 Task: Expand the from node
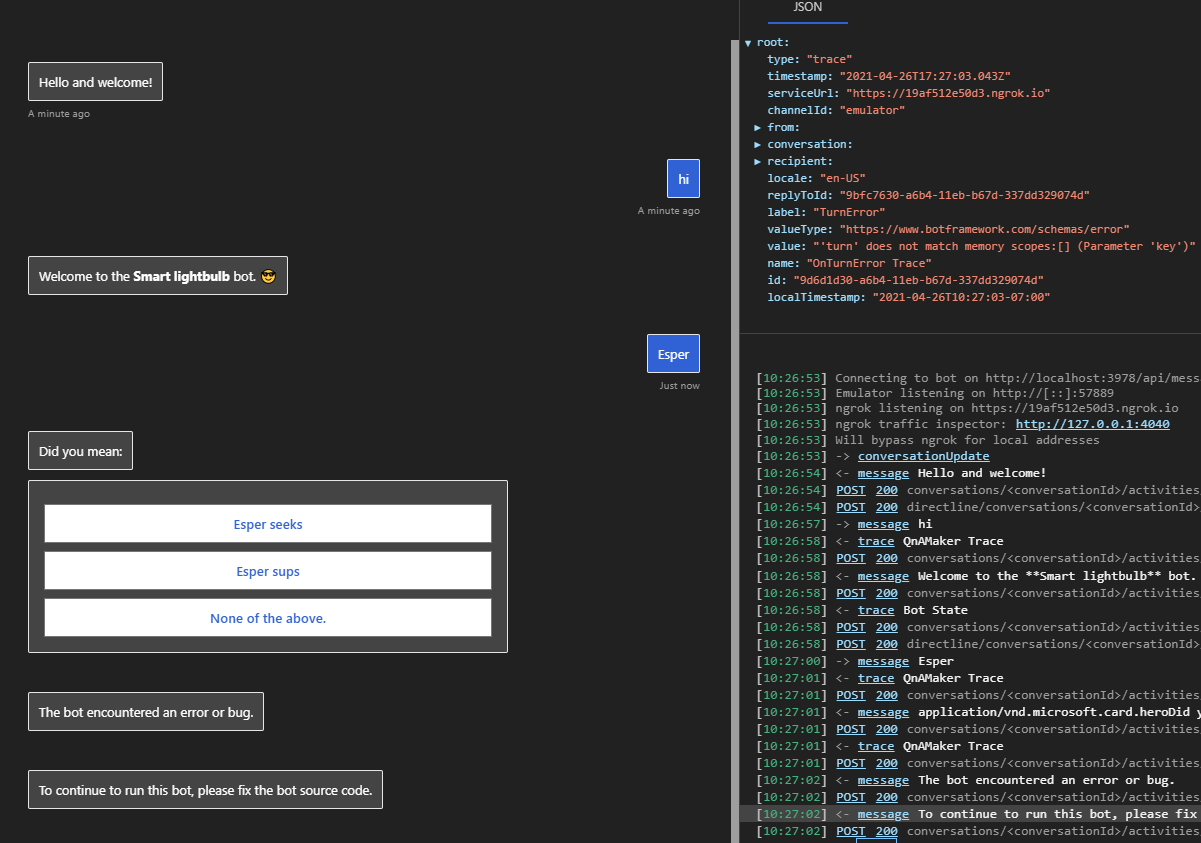click(757, 126)
